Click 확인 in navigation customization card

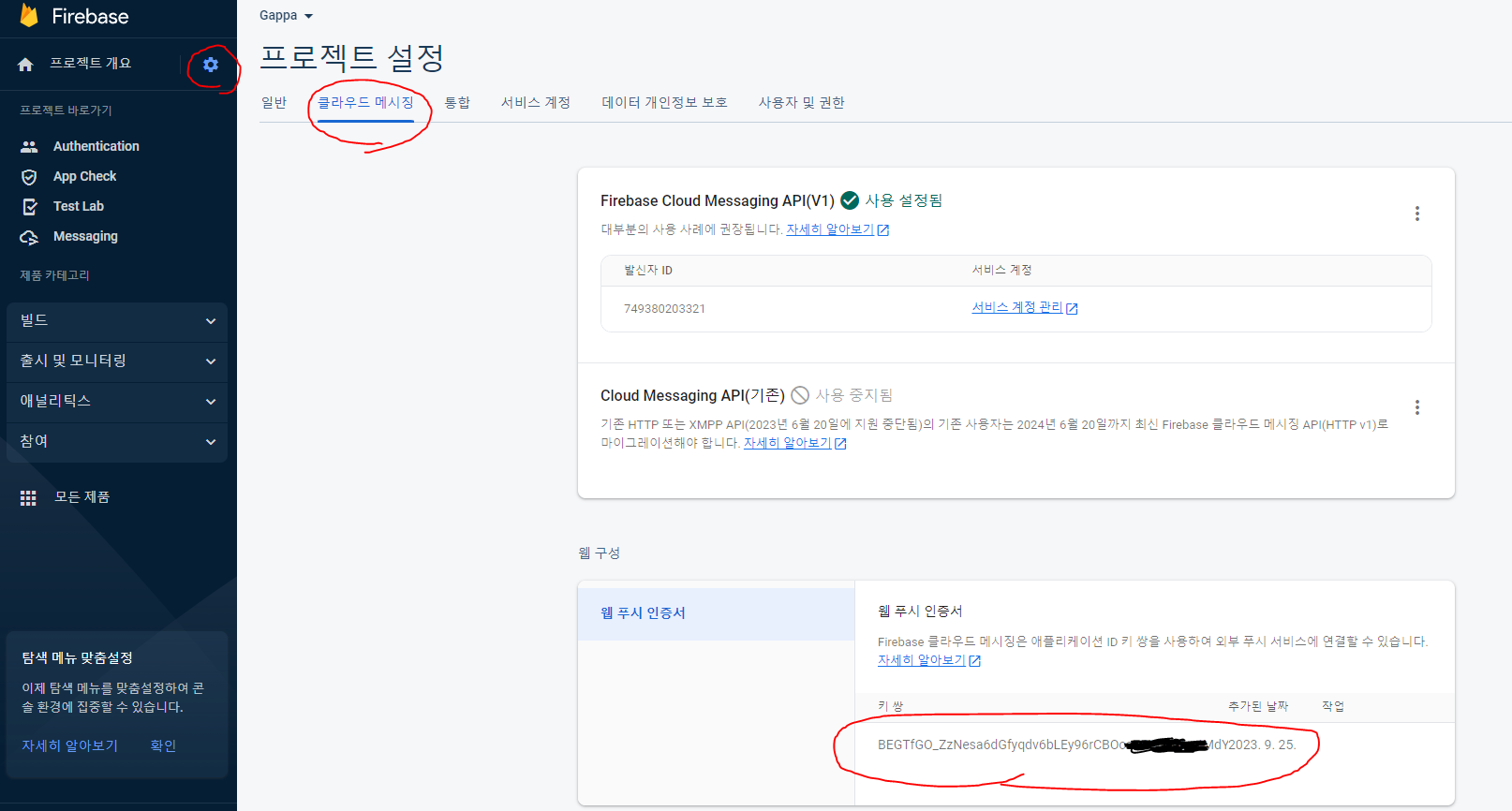(163, 746)
